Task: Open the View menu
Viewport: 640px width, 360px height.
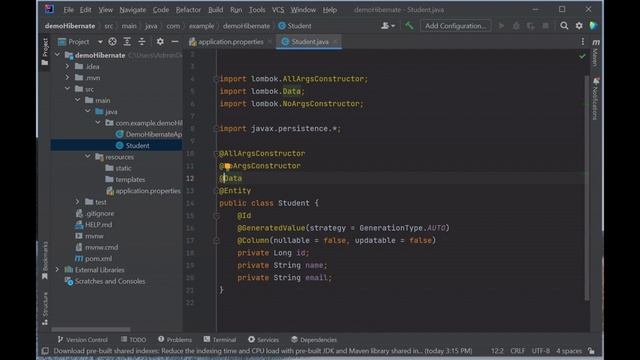Action: click(x=105, y=10)
